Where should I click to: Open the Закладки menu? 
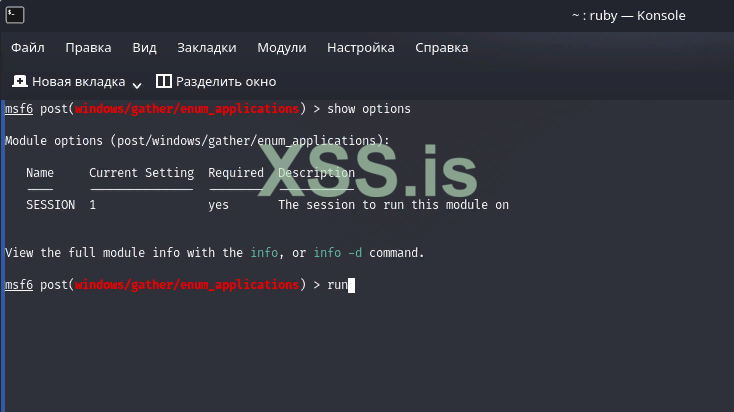point(207,48)
